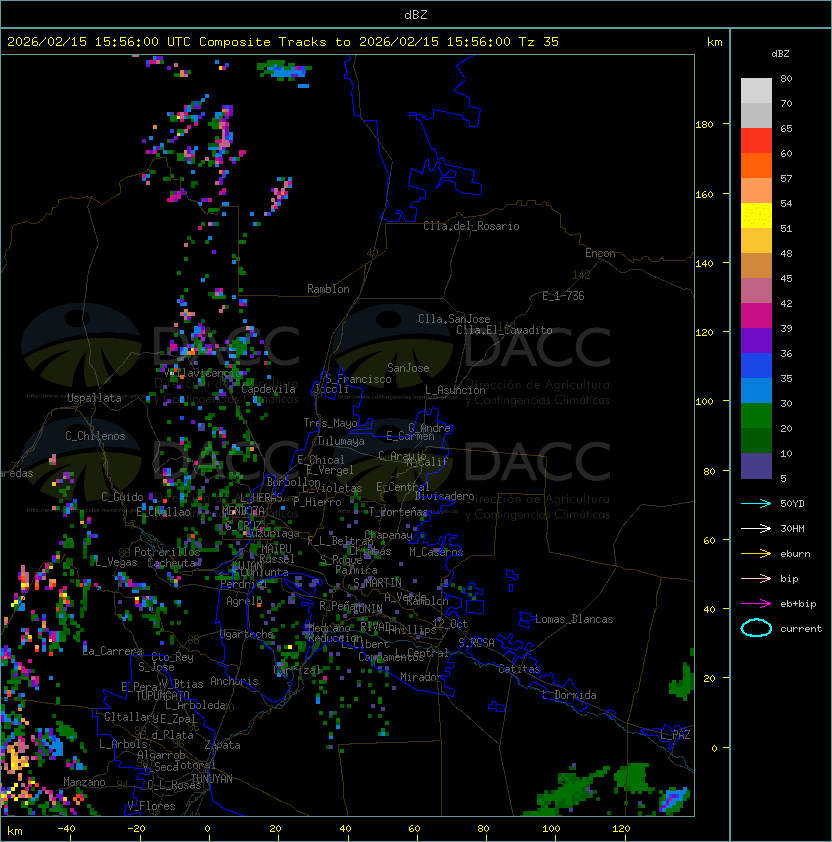Click the 'Lomas_Blancas' map label
The width and height of the screenshot is (832, 842).
click(x=574, y=619)
